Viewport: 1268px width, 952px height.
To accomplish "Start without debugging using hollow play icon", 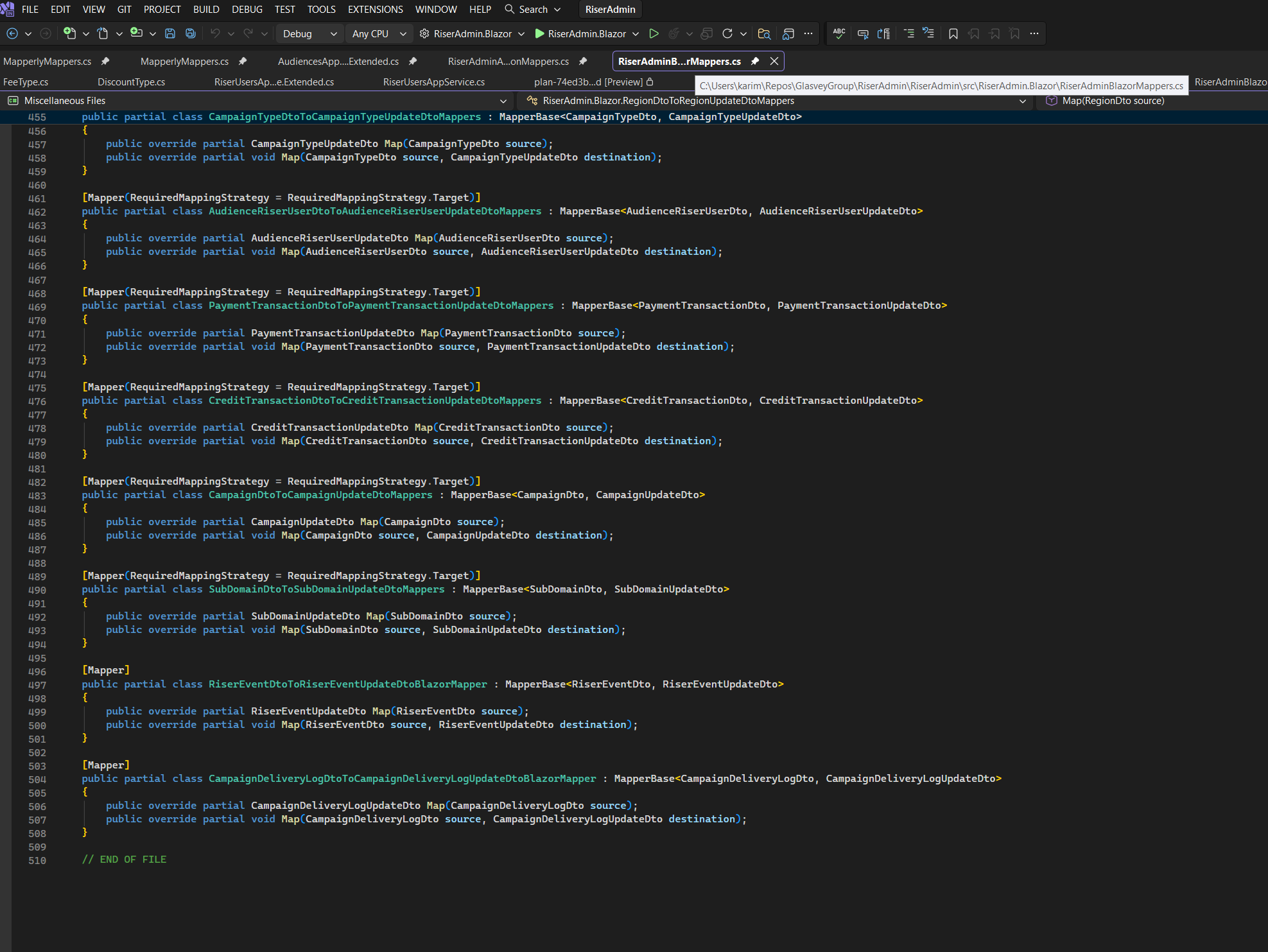I will [654, 33].
